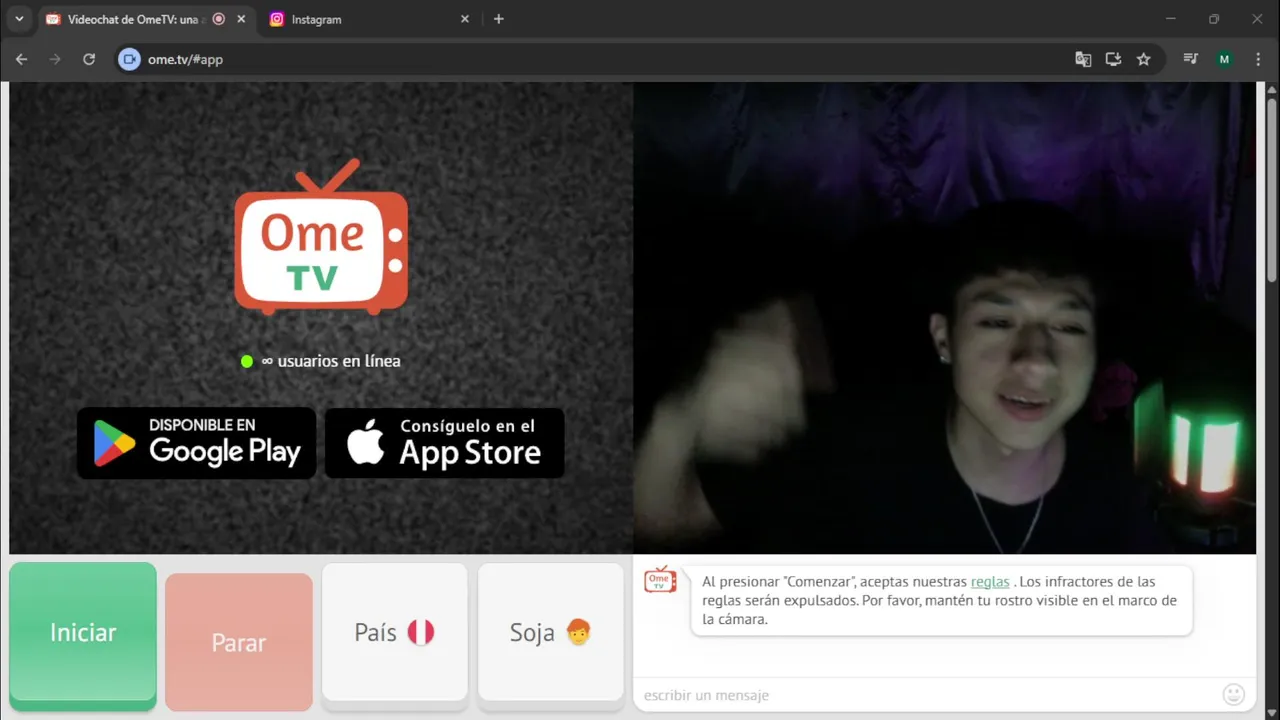The height and width of the screenshot is (720, 1280).
Task: Click the camera permission icon in address bar
Action: (129, 59)
